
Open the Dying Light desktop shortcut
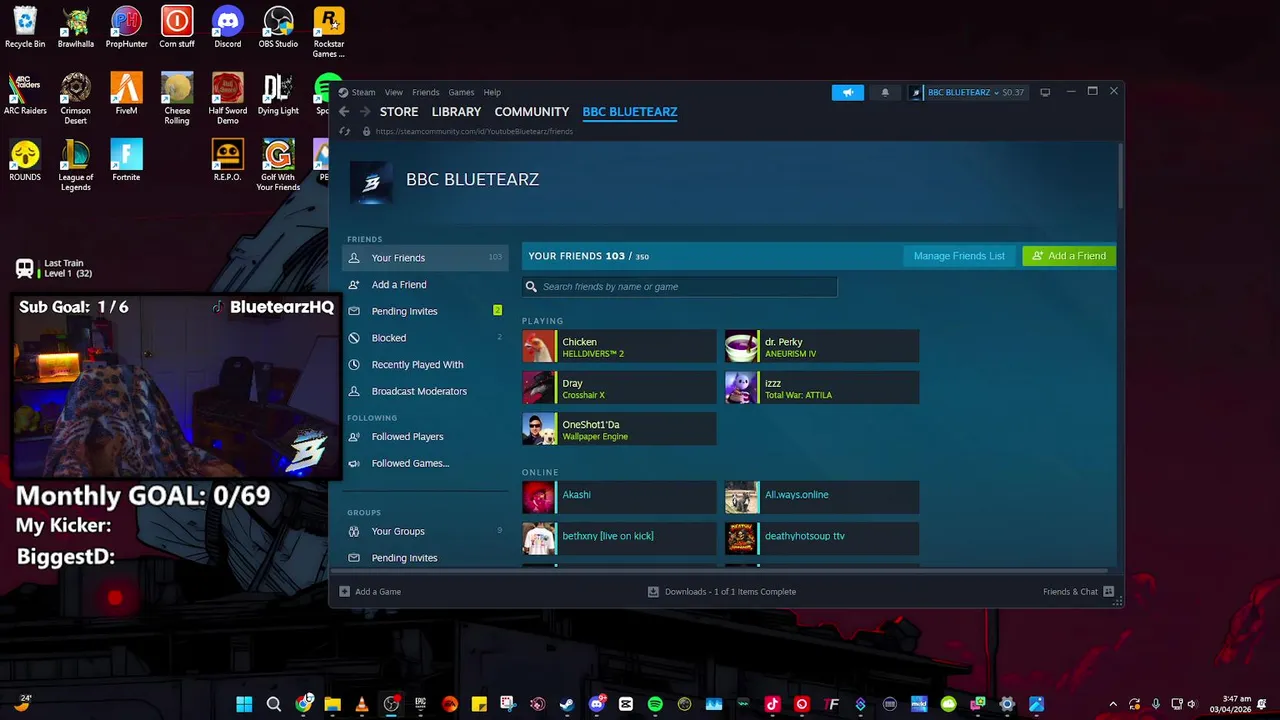point(278,94)
